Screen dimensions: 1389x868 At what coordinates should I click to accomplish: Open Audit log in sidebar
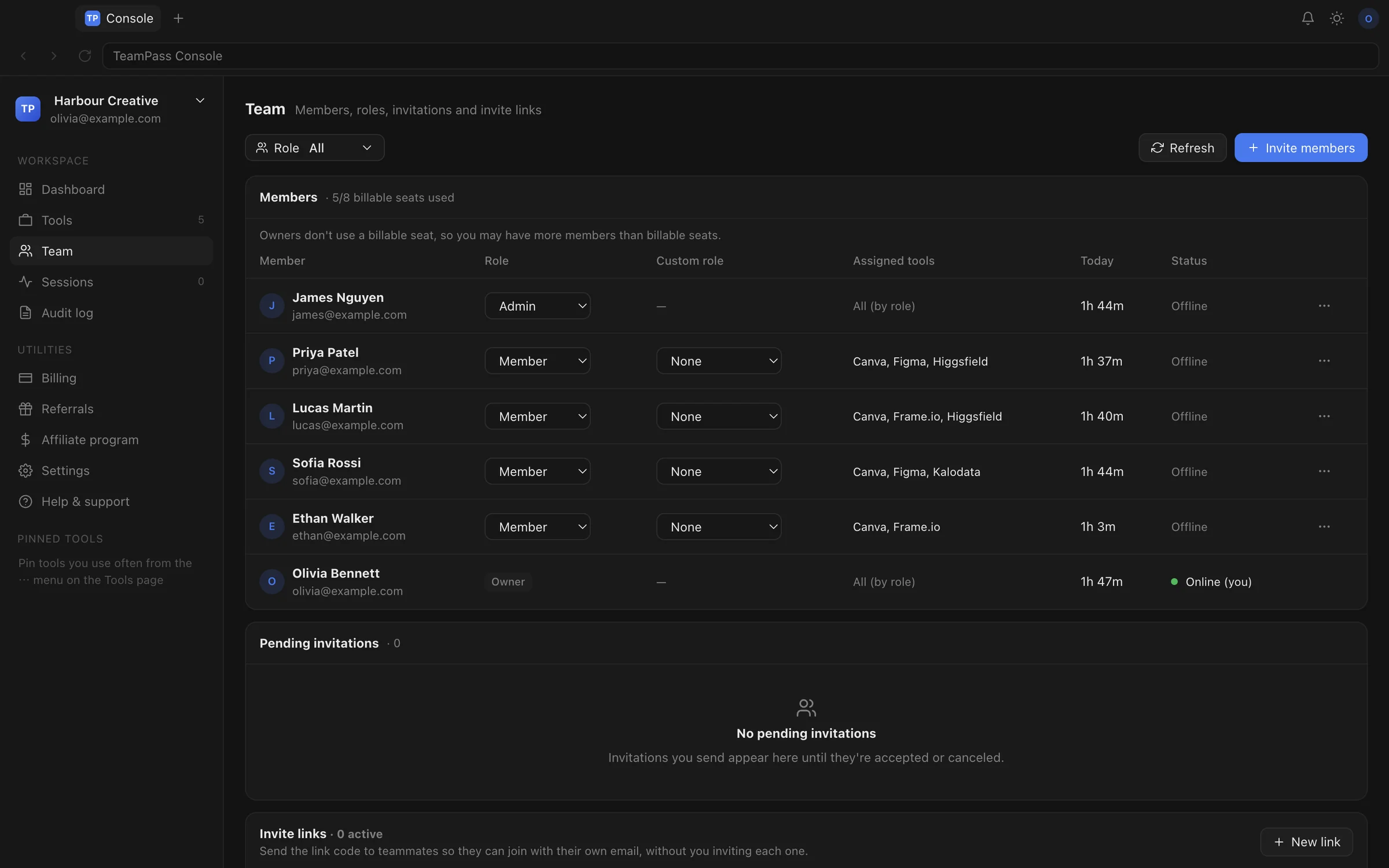[112, 312]
